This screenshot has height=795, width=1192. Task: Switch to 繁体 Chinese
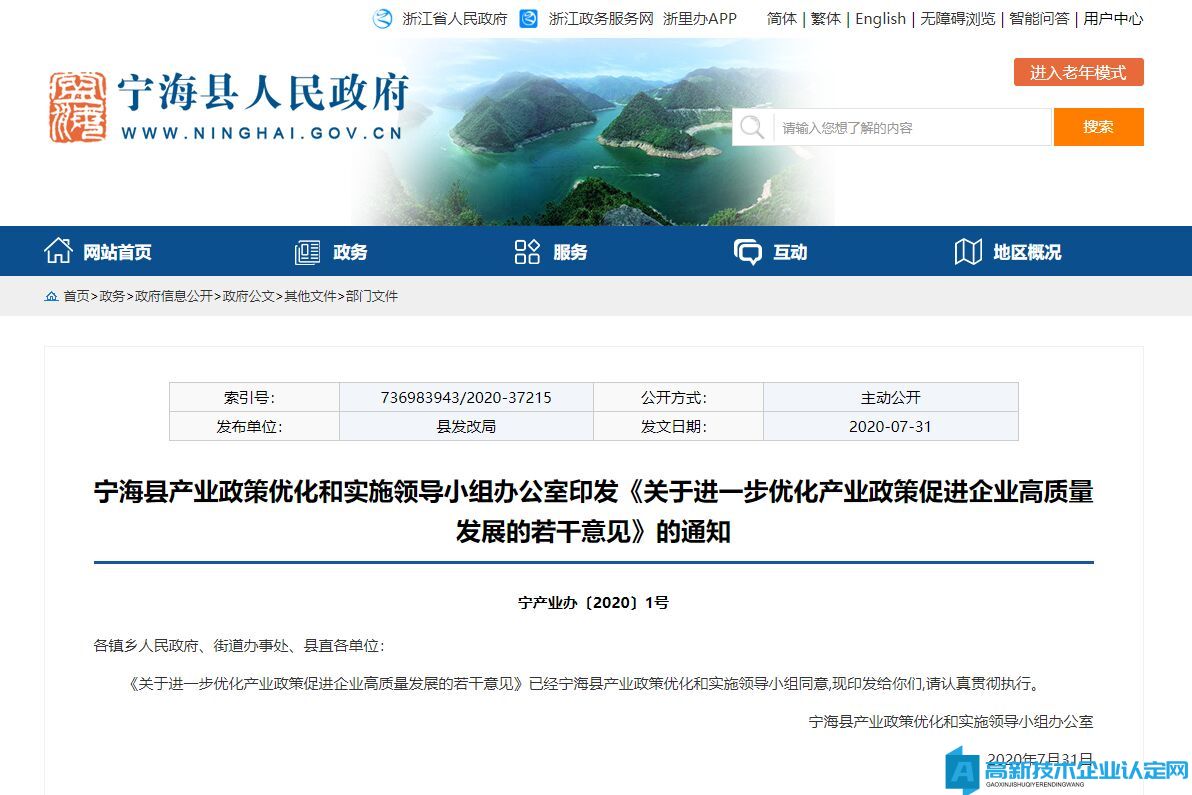[x=826, y=19]
